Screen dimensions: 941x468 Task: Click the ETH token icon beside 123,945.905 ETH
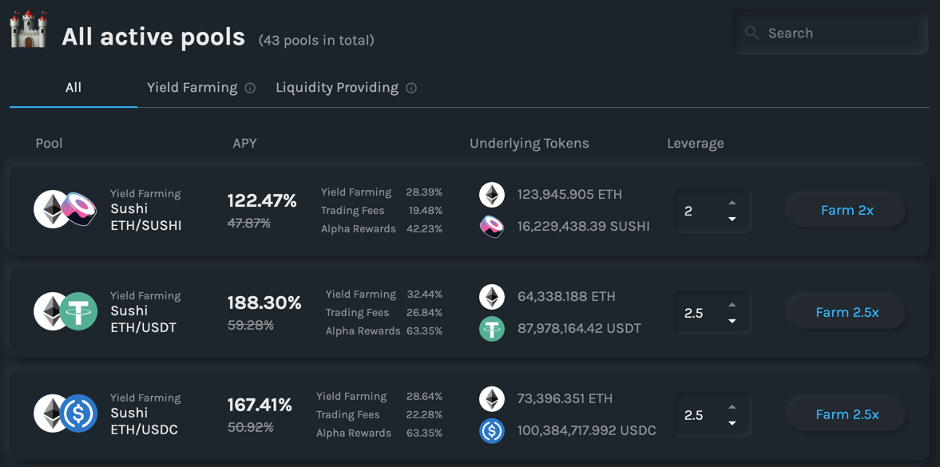pos(492,195)
